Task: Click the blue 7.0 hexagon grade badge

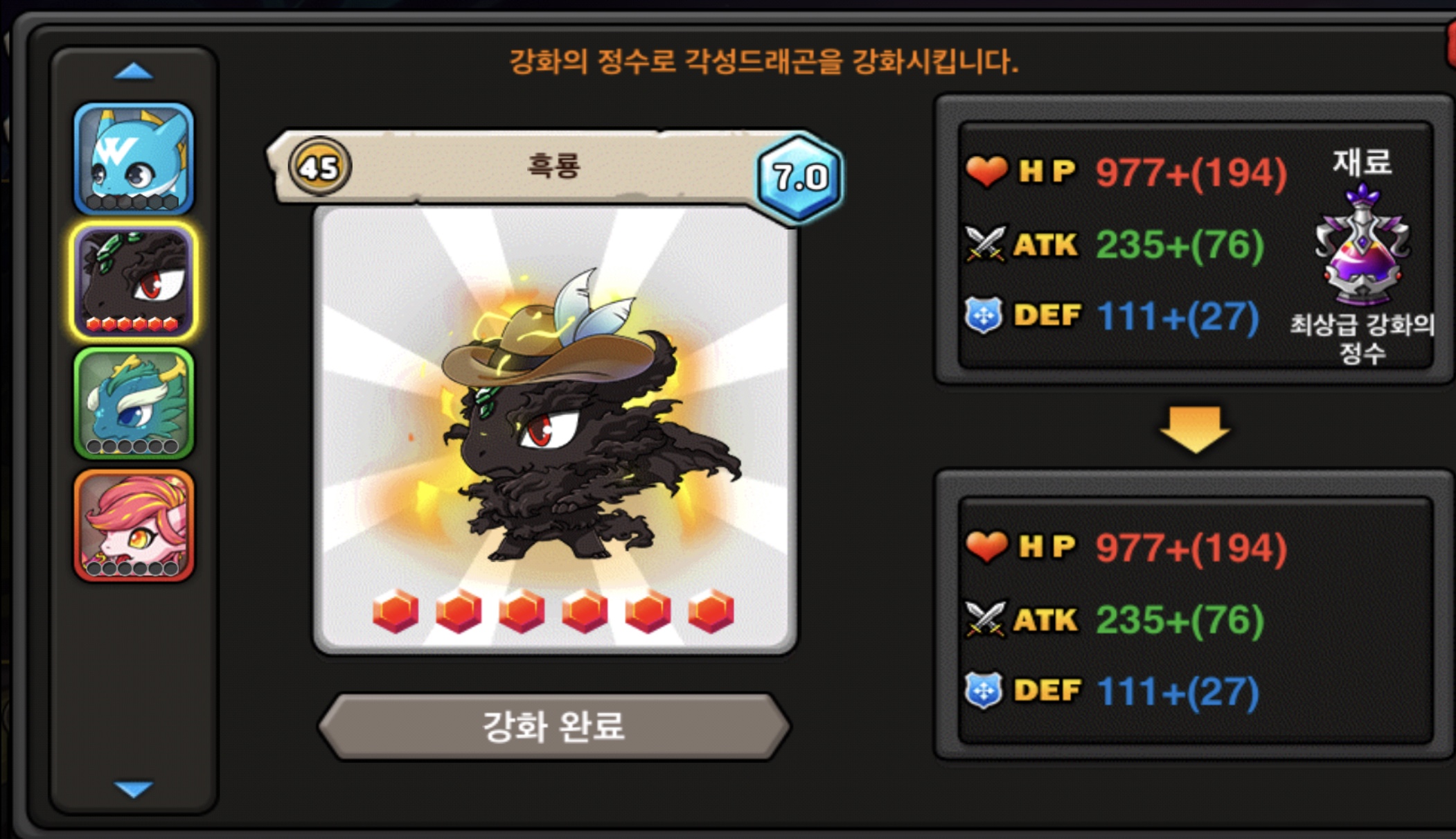Action: click(x=799, y=178)
